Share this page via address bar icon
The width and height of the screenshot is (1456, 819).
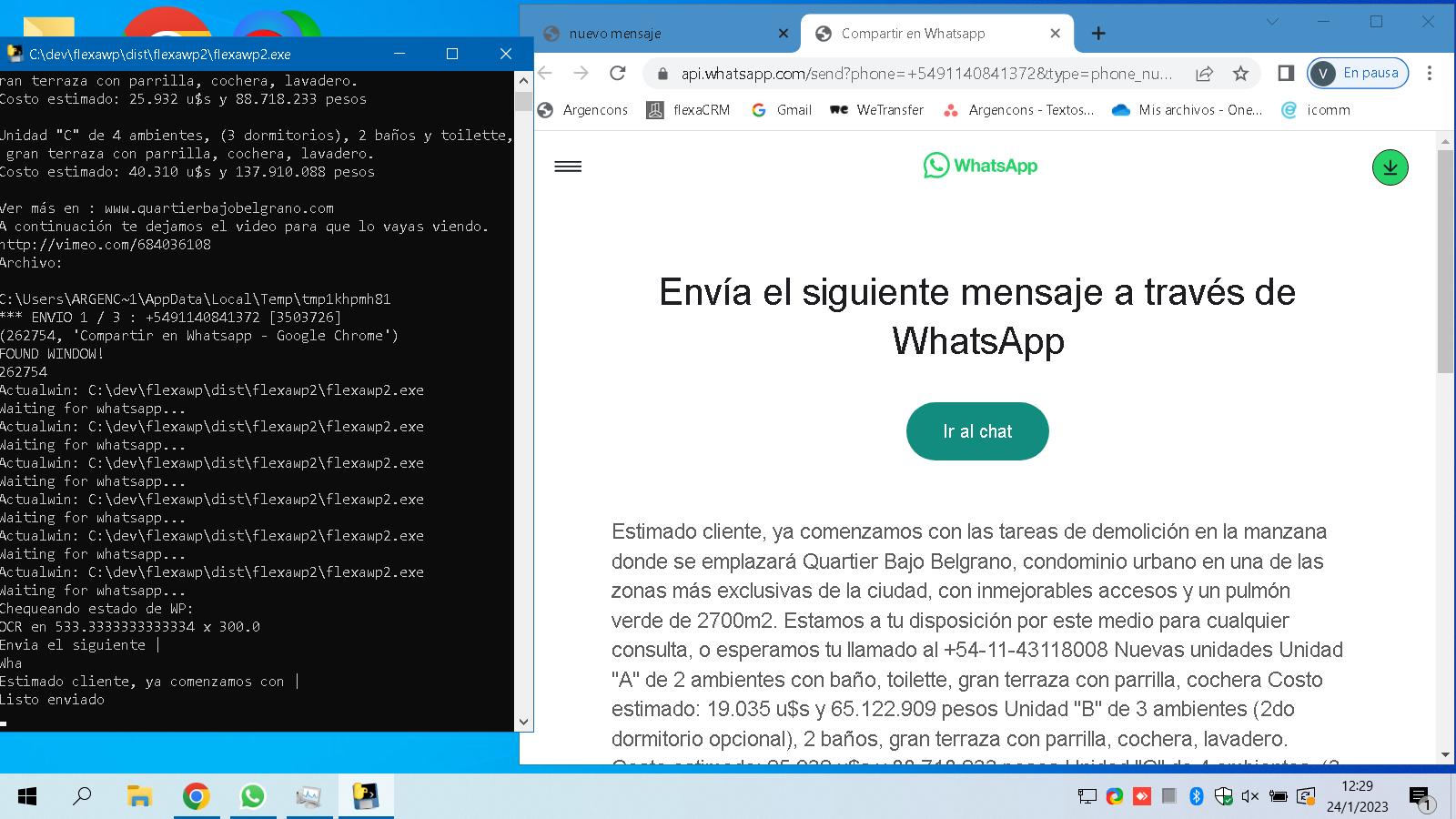click(x=1204, y=74)
